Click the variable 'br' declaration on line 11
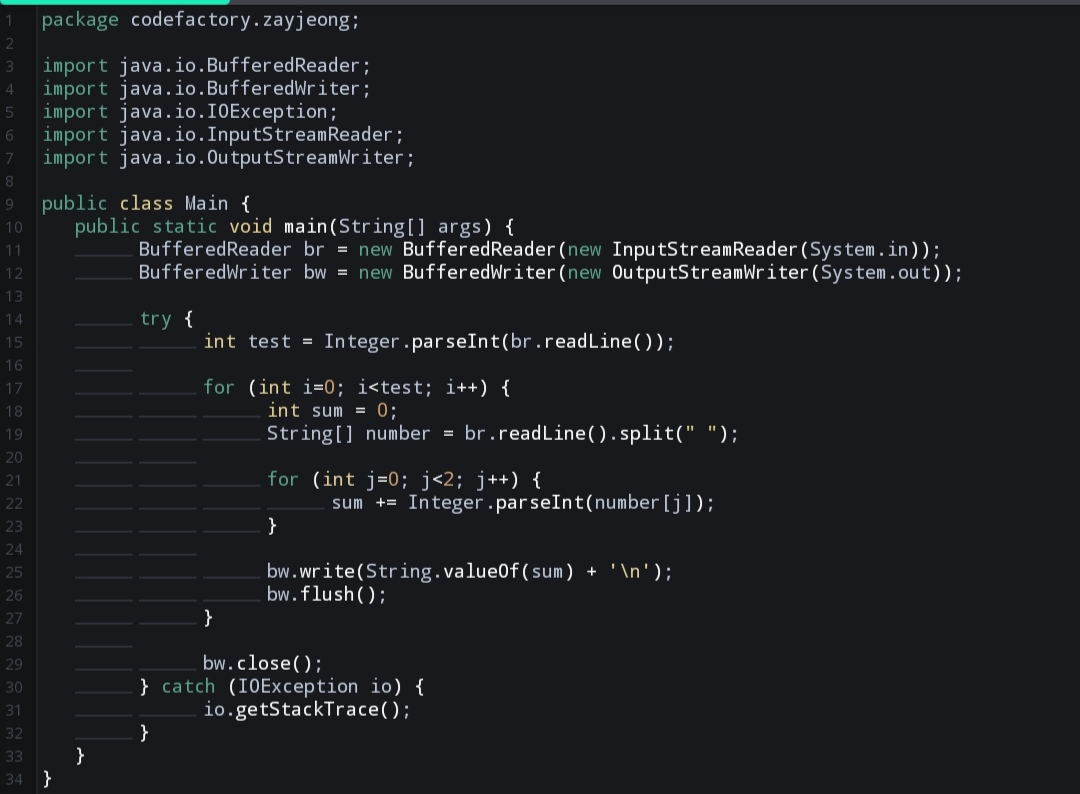The image size is (1080, 794). pos(314,250)
